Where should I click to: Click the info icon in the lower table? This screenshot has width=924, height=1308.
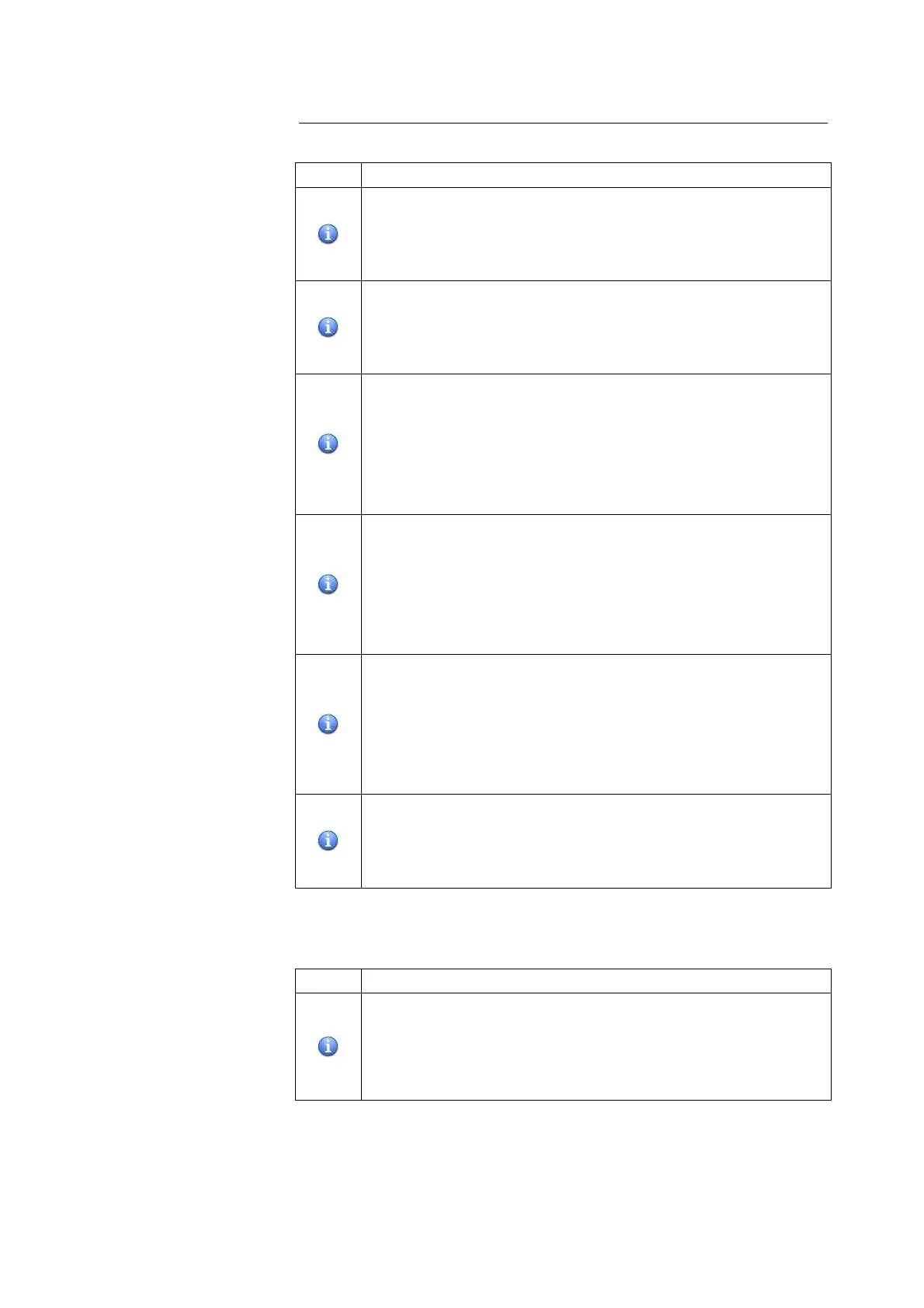328,1046
